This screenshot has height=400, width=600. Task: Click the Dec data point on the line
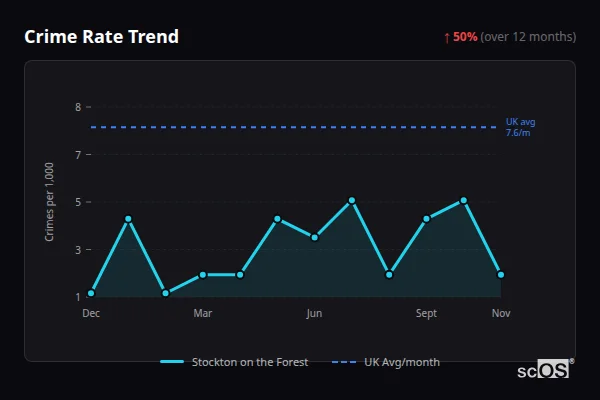tap(91, 294)
